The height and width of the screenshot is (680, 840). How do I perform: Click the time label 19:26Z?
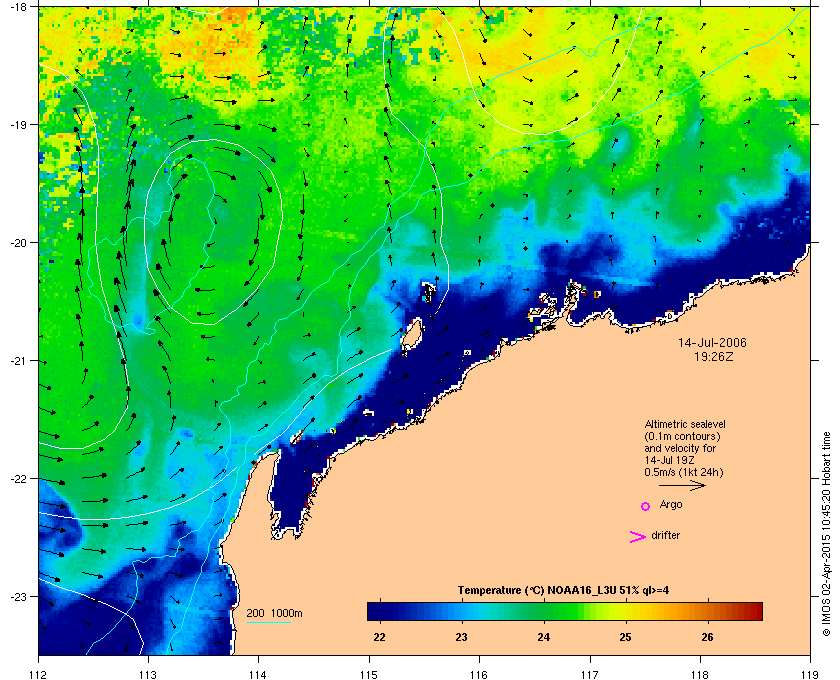[714, 356]
